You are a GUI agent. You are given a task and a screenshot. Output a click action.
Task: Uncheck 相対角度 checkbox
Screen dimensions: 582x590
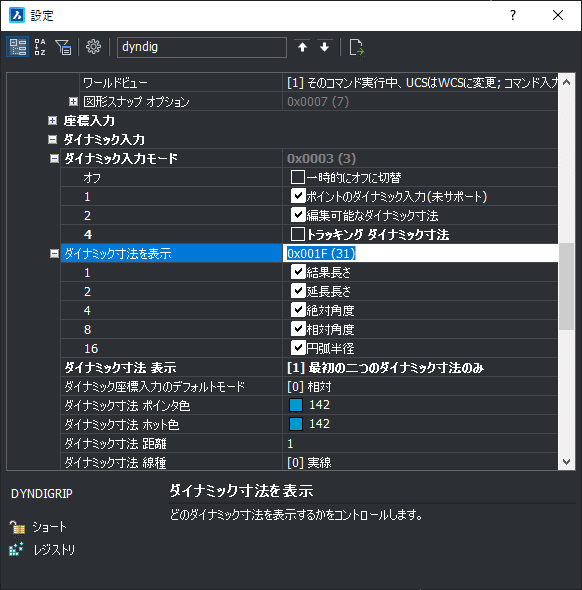[298, 329]
